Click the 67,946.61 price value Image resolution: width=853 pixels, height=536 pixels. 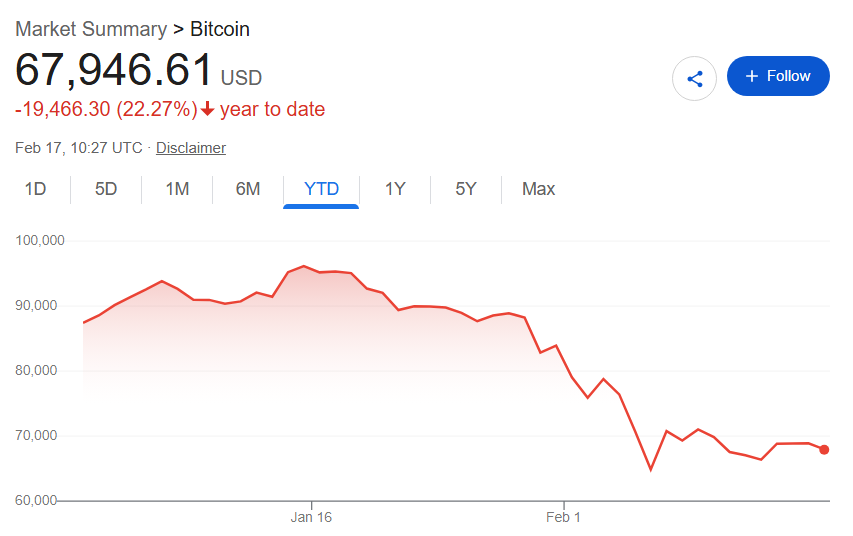[114, 71]
